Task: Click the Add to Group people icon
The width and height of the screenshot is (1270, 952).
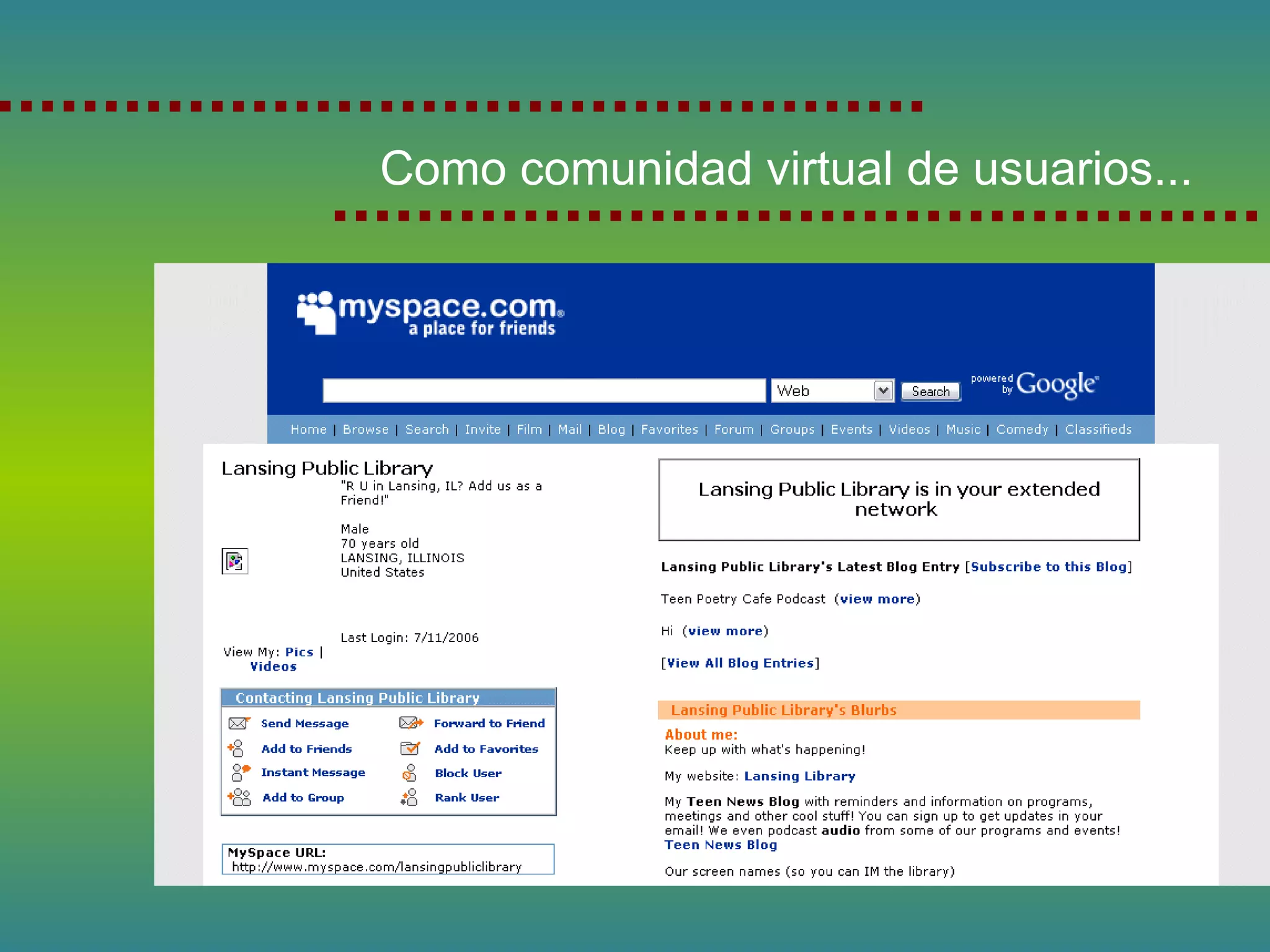Action: 239,797
